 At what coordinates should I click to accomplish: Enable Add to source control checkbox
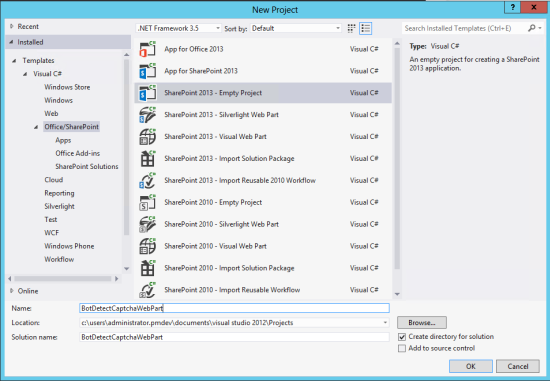tap(402, 348)
